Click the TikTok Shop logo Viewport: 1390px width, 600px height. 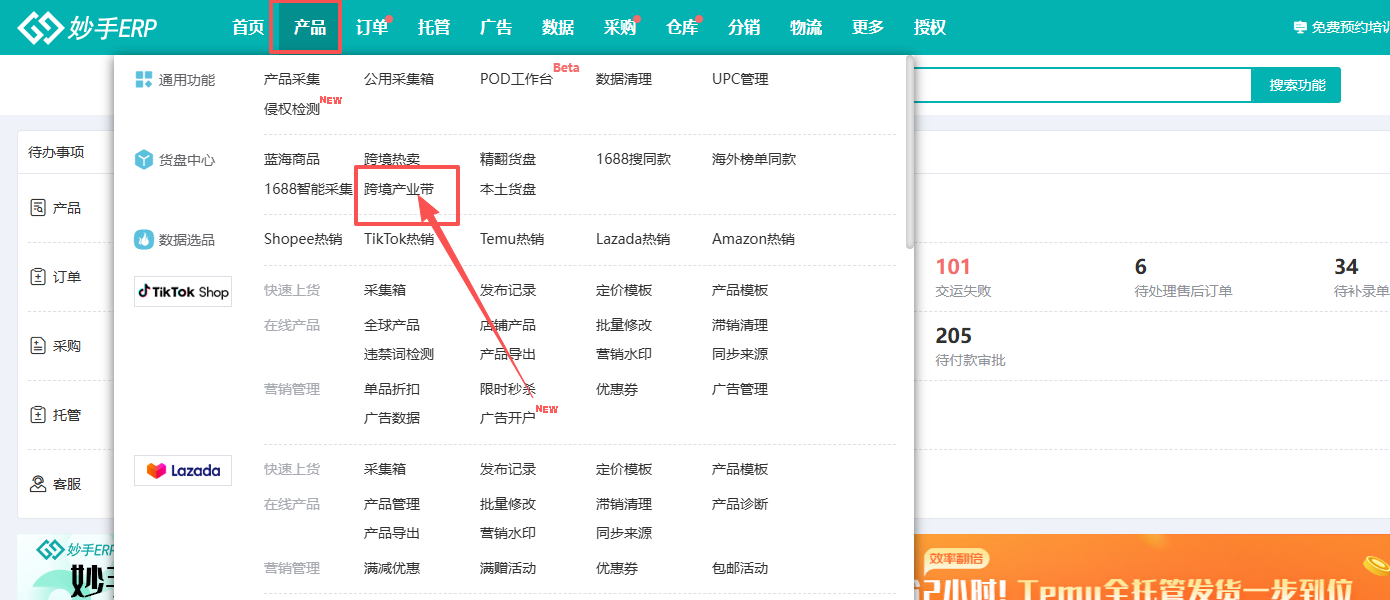click(183, 292)
